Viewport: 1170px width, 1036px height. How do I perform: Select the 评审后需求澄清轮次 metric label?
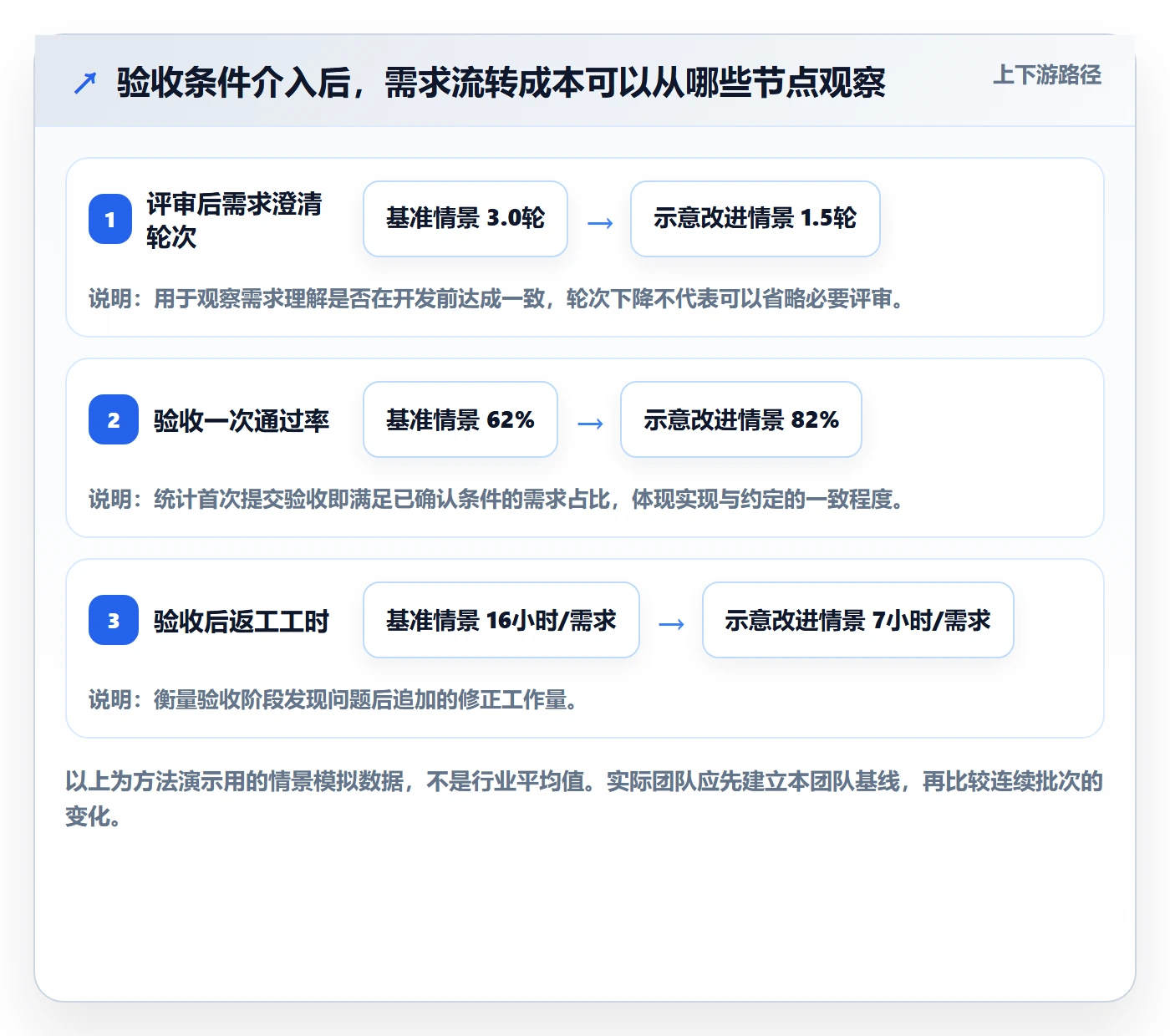(235, 220)
